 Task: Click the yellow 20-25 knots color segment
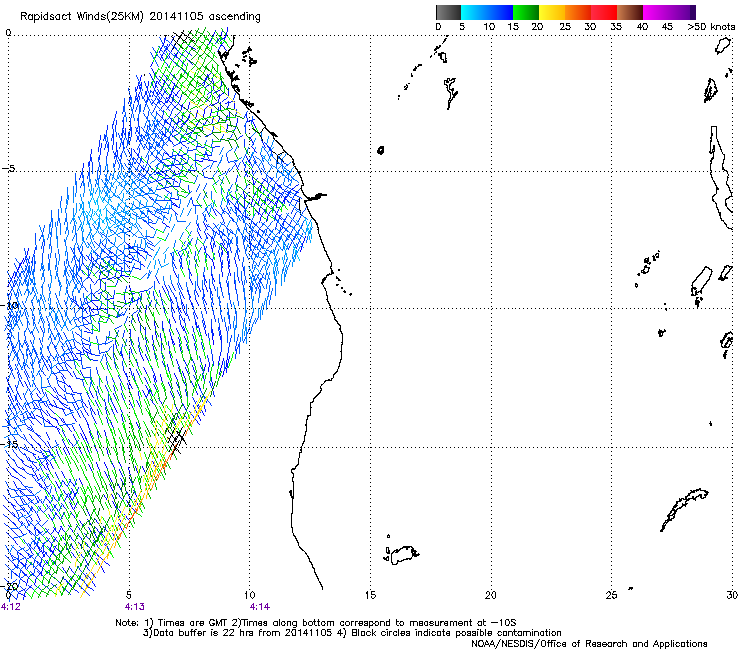pyautogui.click(x=552, y=12)
